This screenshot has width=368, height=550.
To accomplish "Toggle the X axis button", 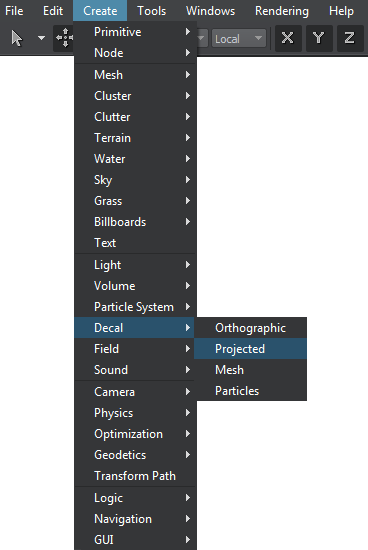I will click(x=288, y=38).
